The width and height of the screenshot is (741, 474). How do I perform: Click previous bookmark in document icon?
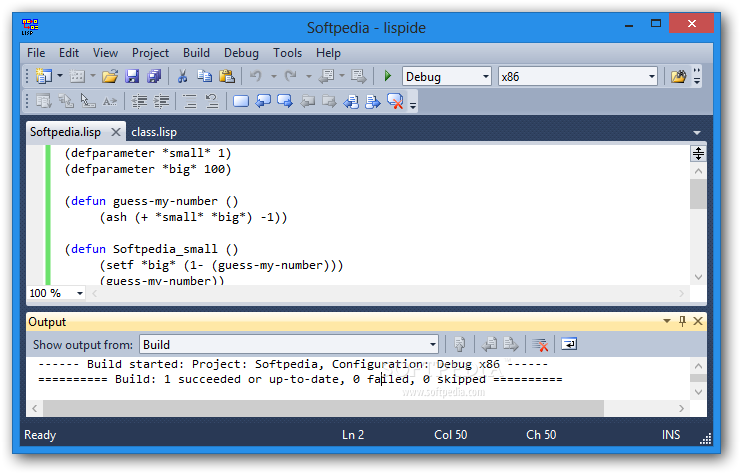352,101
